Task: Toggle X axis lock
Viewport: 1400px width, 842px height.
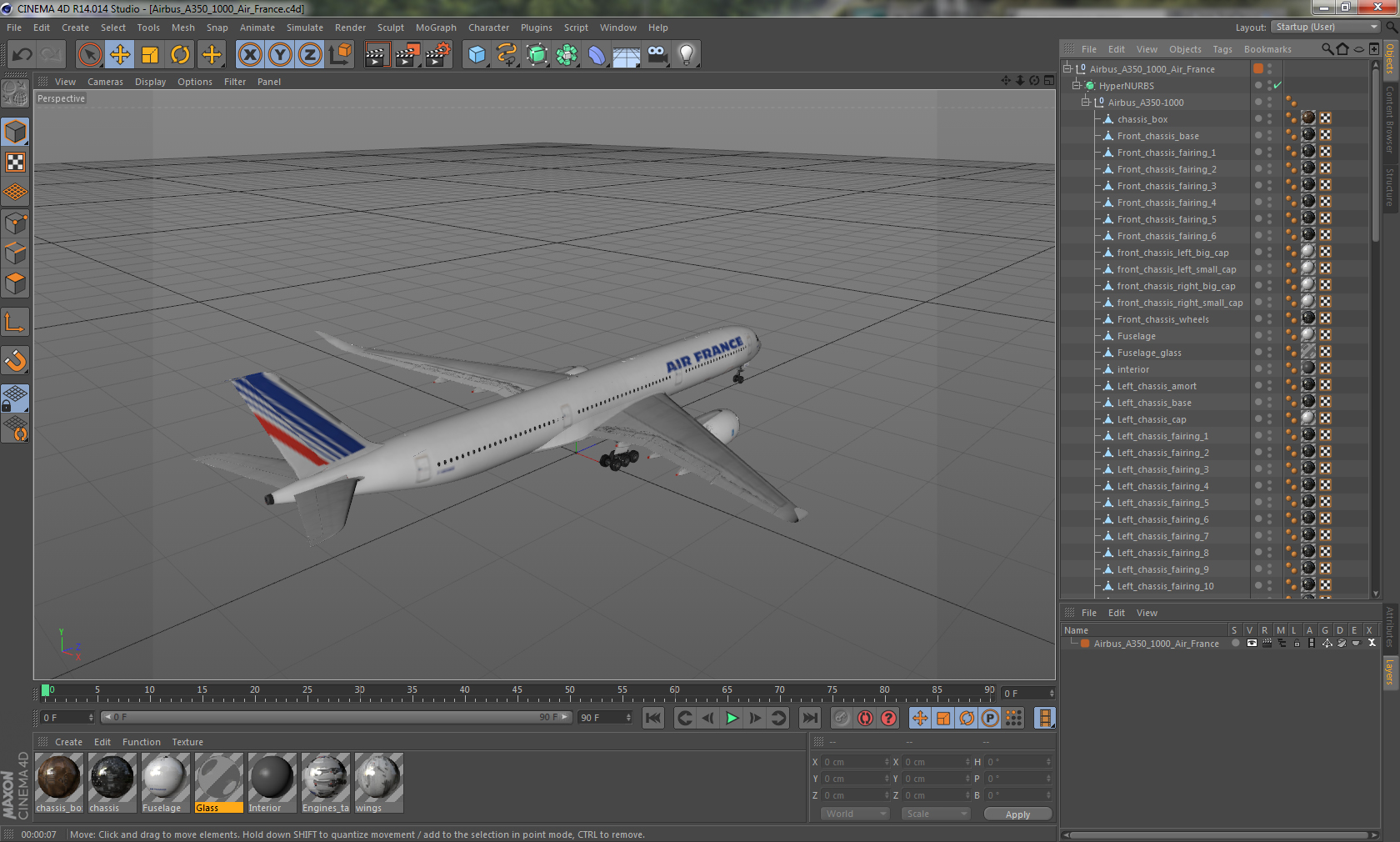Action: pos(249,55)
